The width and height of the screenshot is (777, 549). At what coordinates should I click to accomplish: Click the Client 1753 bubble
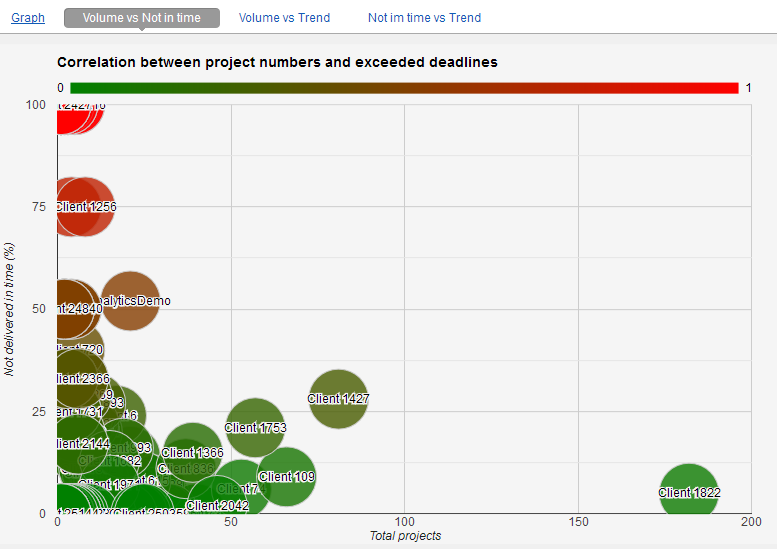[x=256, y=428]
